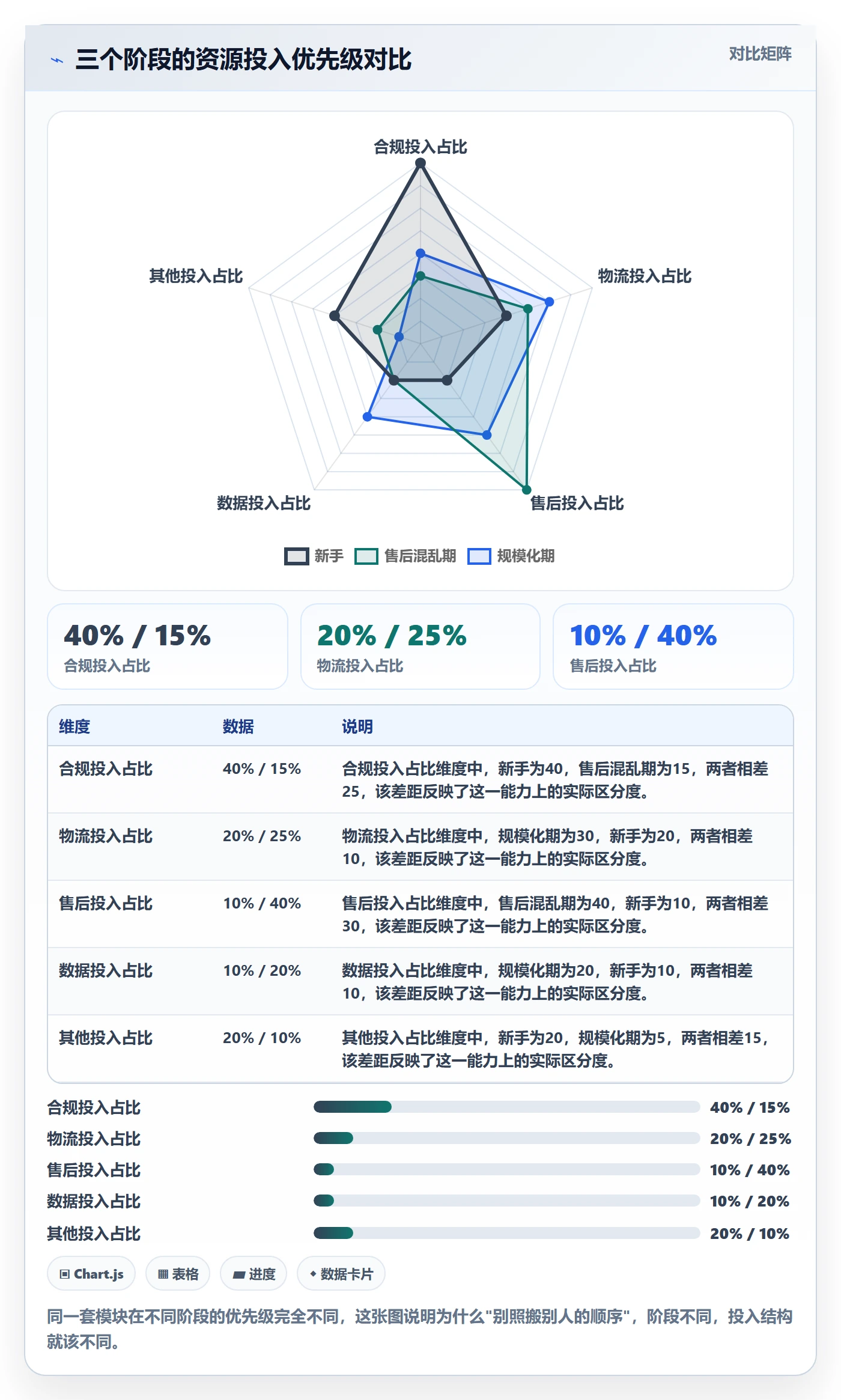Screen dimensions: 841x1400
Task: Click the 其他投入占比 progress bar
Action: coord(506,1233)
